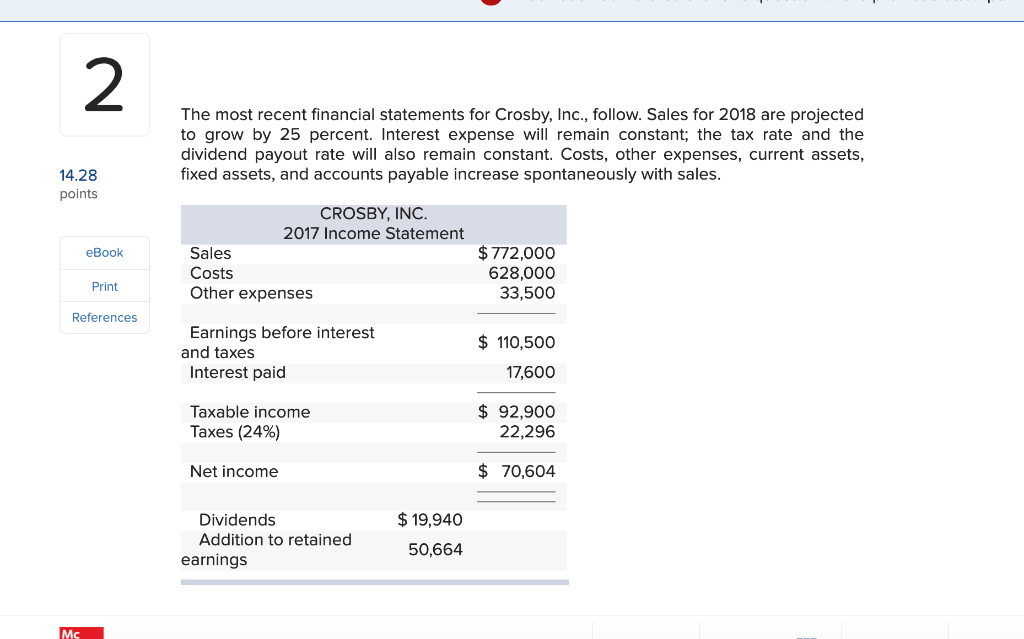Click the Interest paid value 17,600
Screen dimensions: 1024x639
point(530,372)
